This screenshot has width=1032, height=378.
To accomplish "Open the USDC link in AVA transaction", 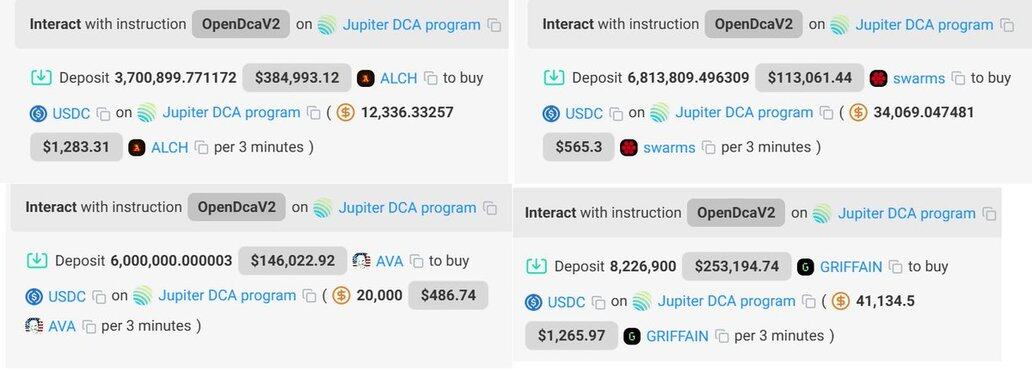I will coord(67,296).
